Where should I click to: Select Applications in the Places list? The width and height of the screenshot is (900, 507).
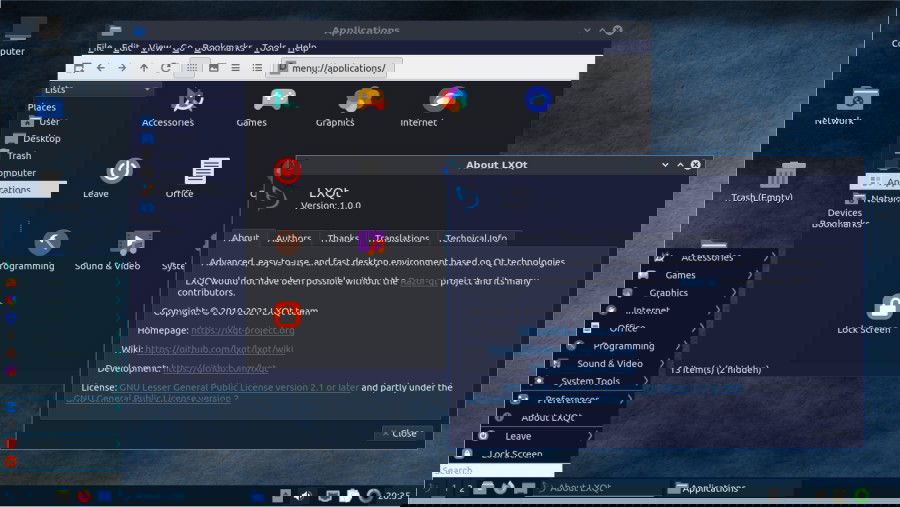click(29, 189)
